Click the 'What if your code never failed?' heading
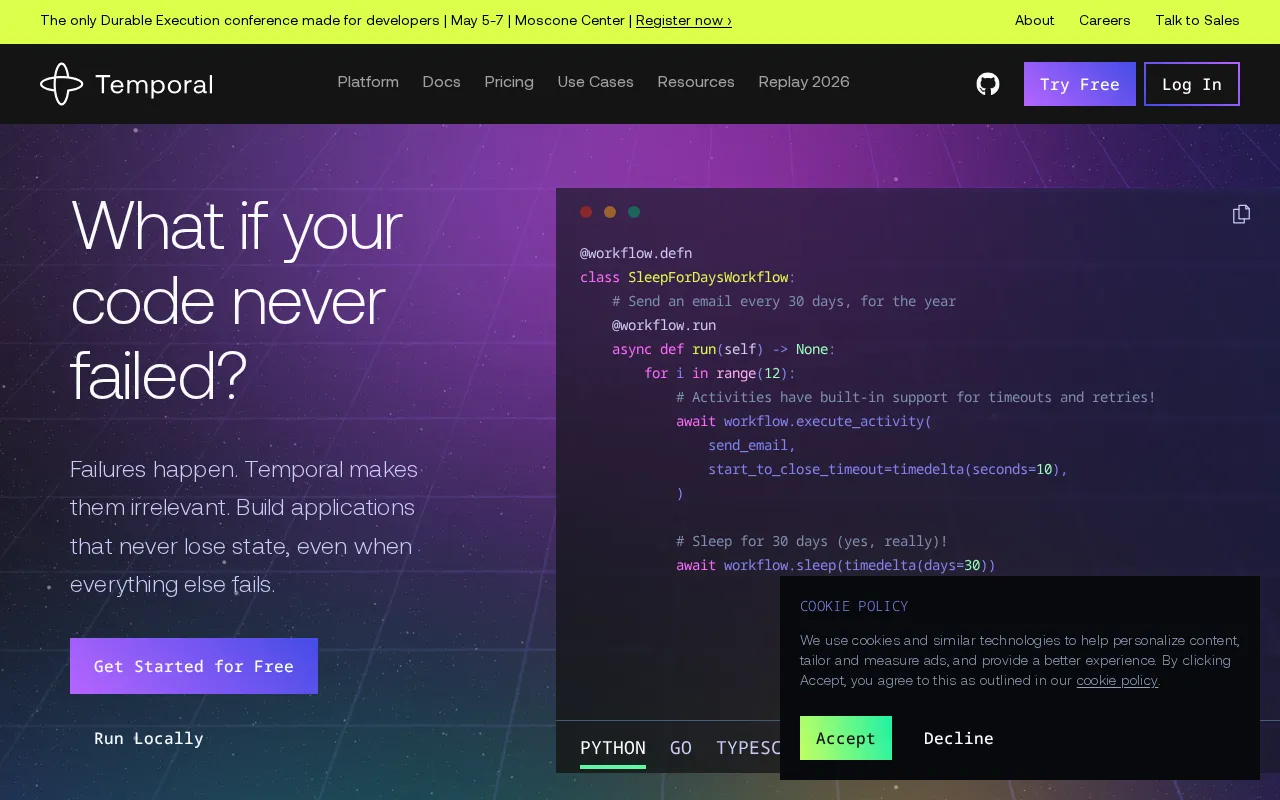1280x800 pixels. 237,301
